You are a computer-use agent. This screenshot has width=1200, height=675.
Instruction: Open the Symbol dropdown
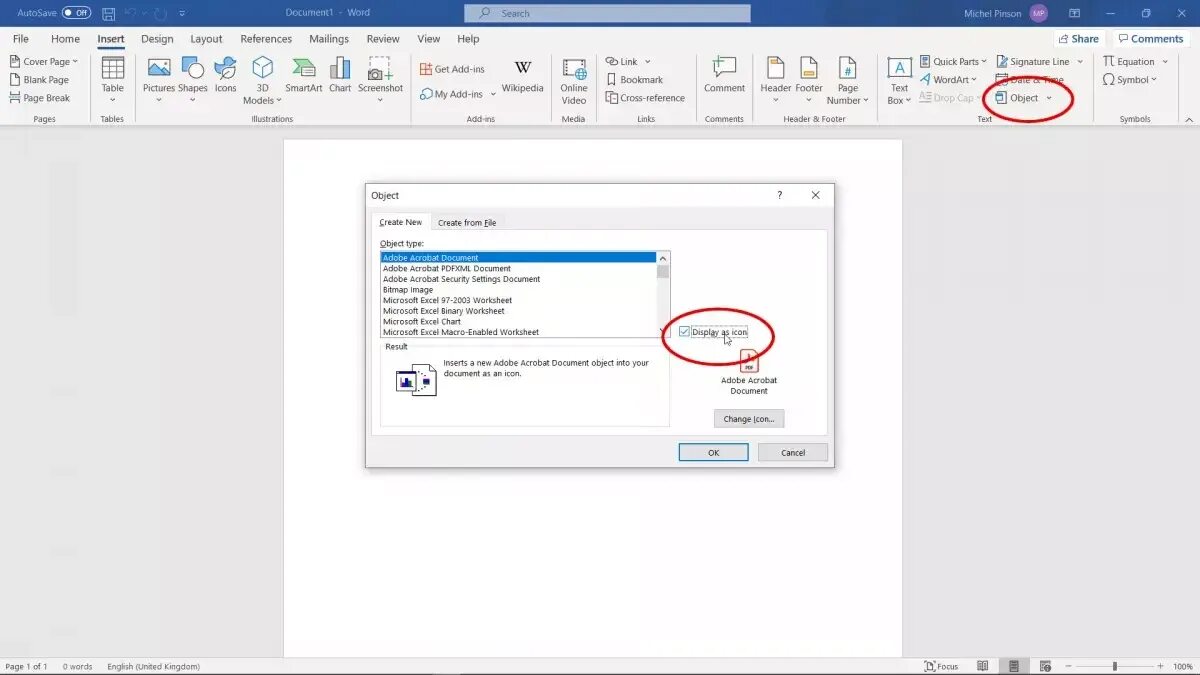click(1130, 80)
